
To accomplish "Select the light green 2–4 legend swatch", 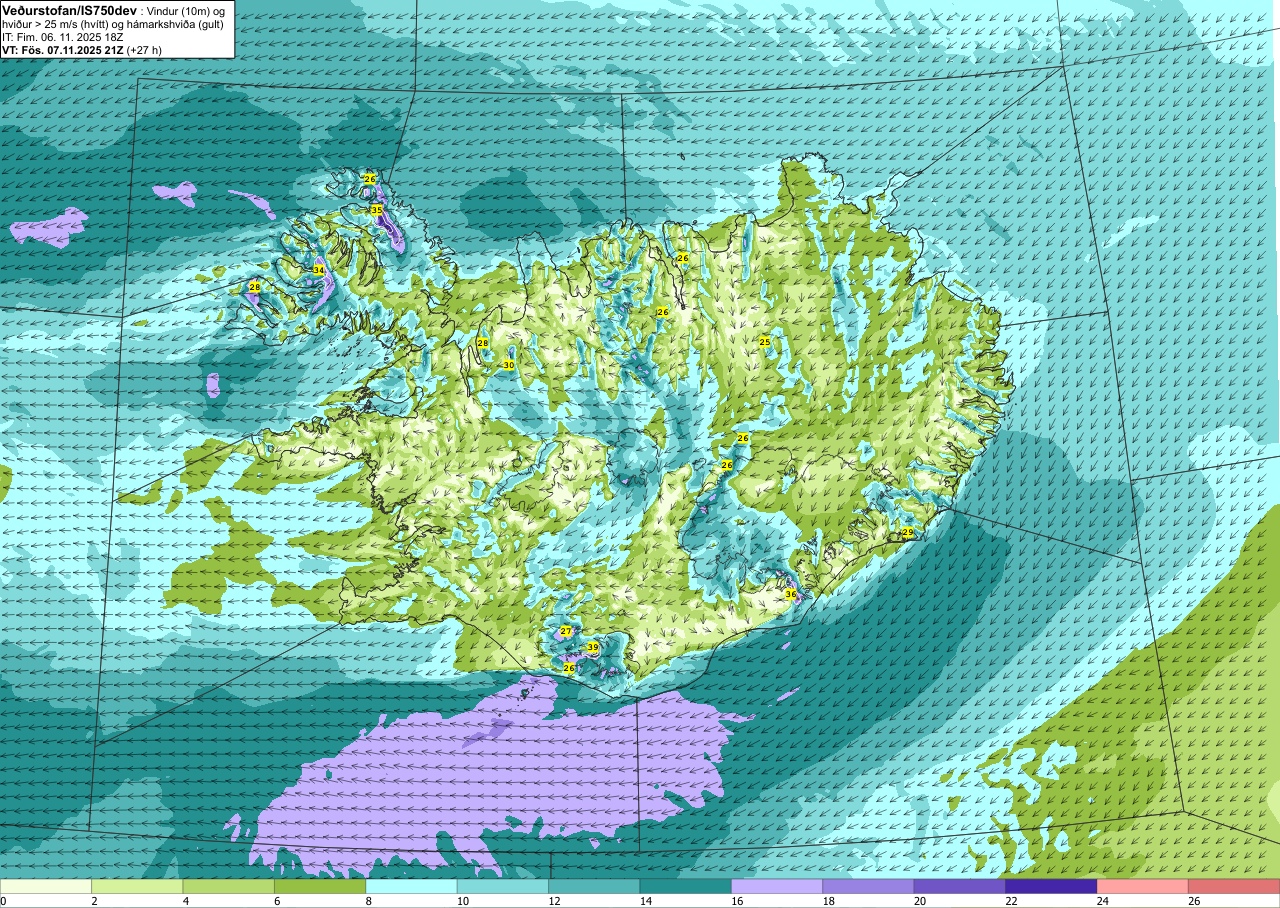I will 137,886.
